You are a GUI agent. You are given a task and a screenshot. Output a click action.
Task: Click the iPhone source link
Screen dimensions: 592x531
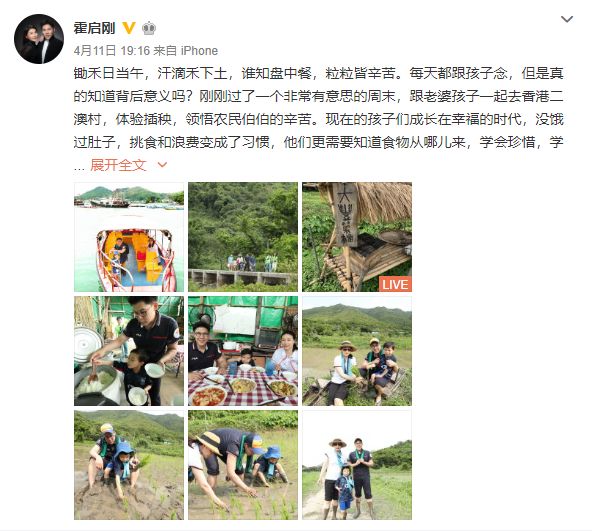[x=199, y=51]
